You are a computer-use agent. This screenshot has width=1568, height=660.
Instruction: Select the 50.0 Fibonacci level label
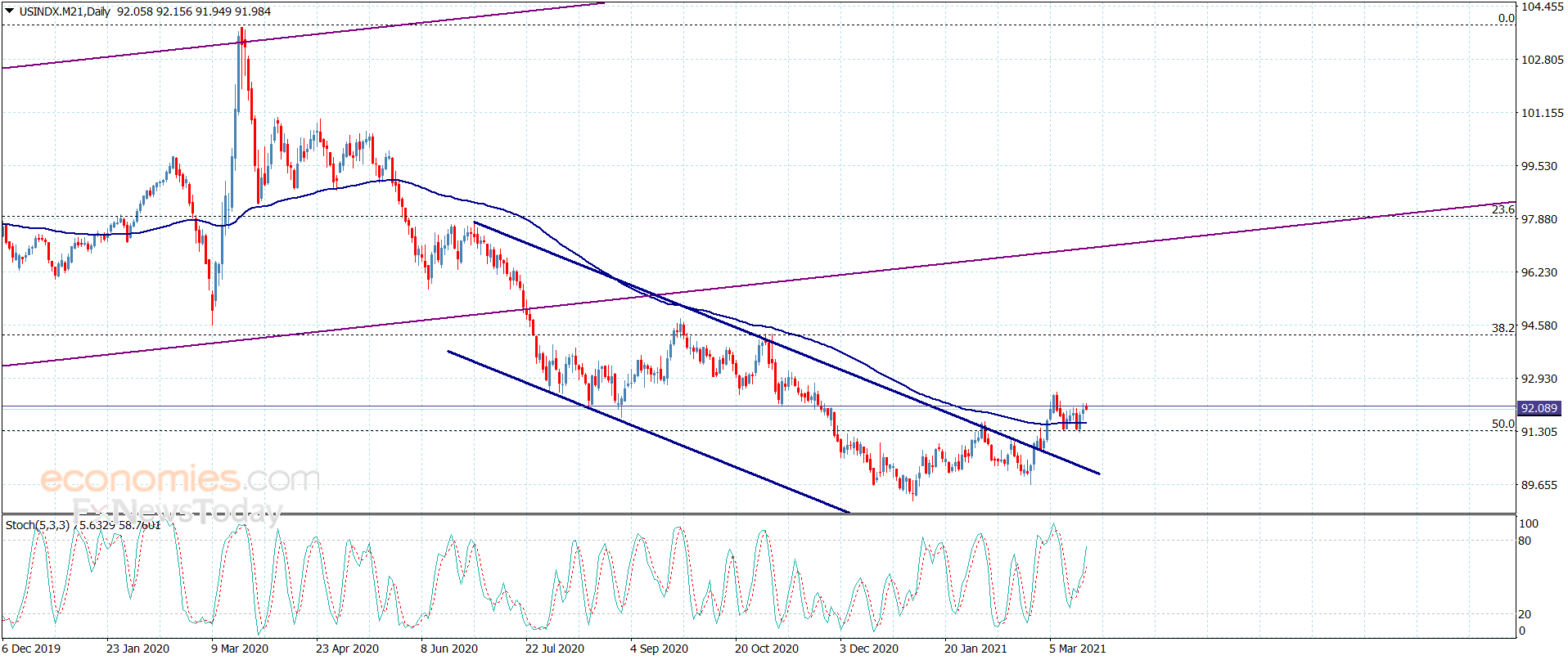1503,424
